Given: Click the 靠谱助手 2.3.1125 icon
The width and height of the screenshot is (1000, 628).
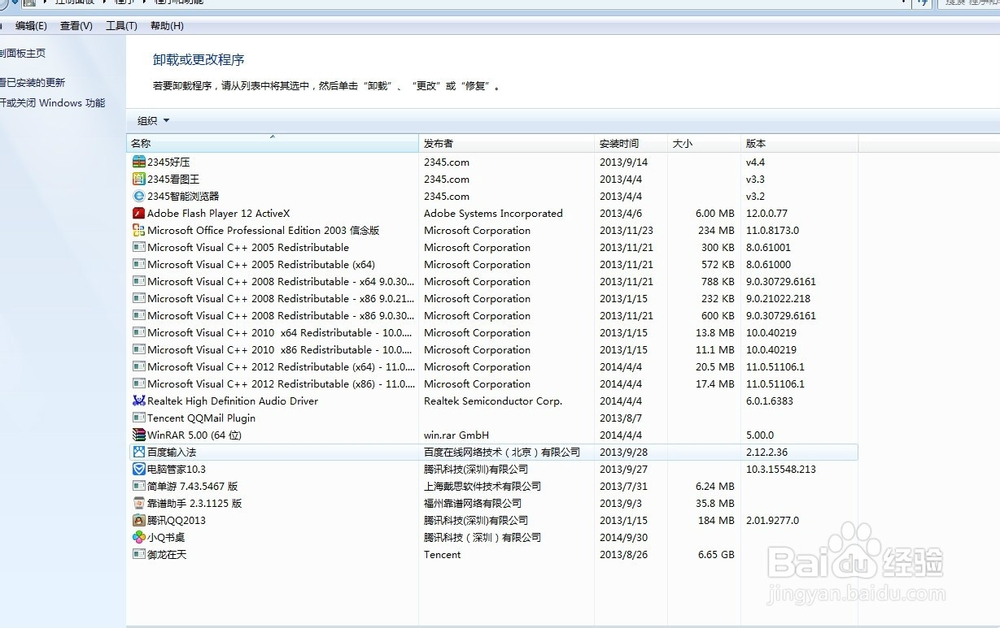Looking at the screenshot, I should click(x=138, y=503).
